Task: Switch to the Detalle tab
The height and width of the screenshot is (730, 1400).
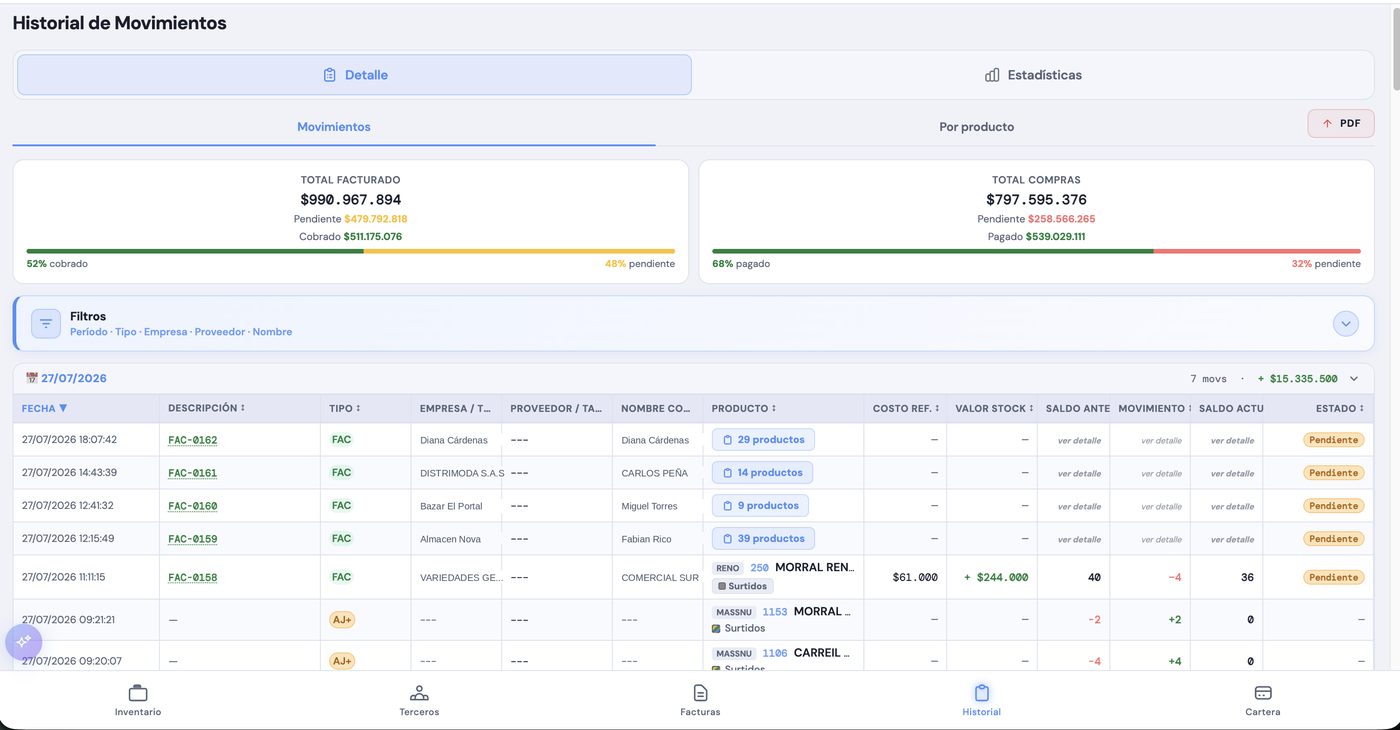Action: point(354,75)
